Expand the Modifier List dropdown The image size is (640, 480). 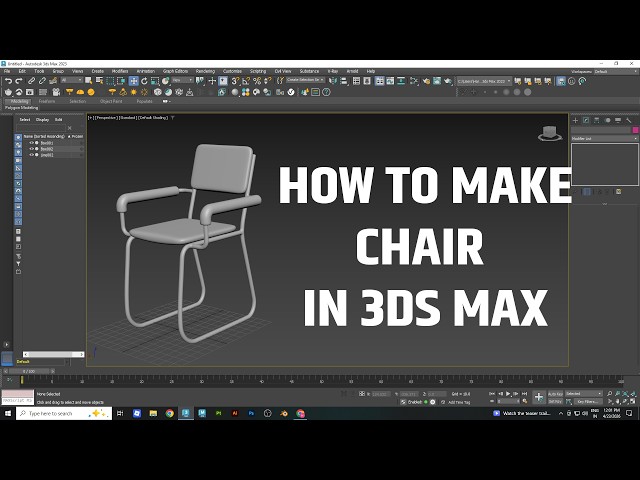(604, 139)
